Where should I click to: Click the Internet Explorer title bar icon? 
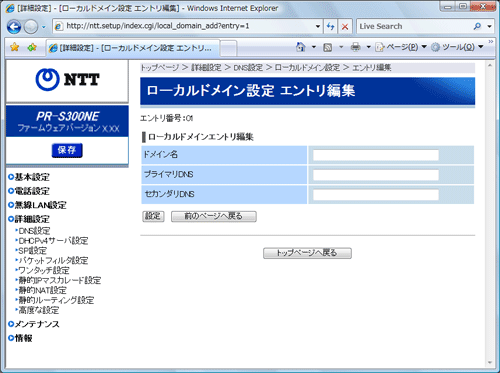pyautogui.click(x=10, y=8)
